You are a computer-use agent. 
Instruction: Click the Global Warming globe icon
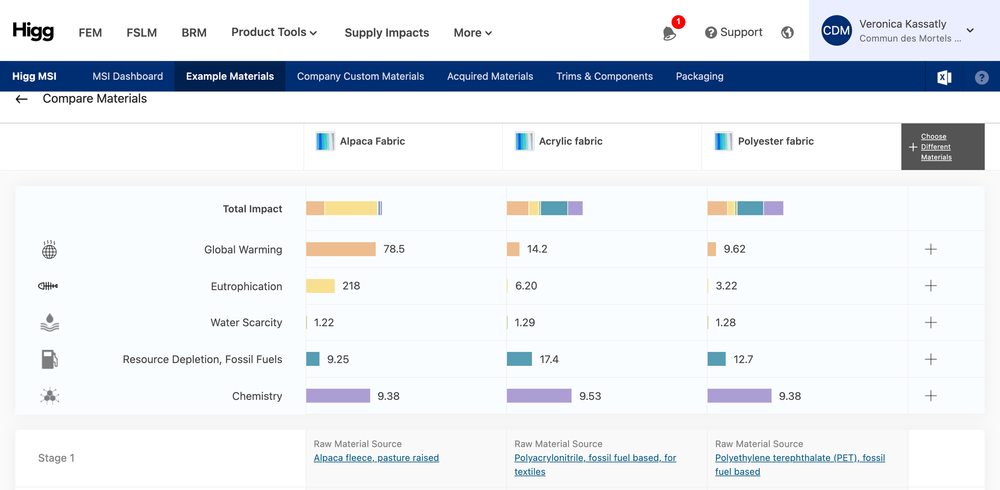[49, 249]
